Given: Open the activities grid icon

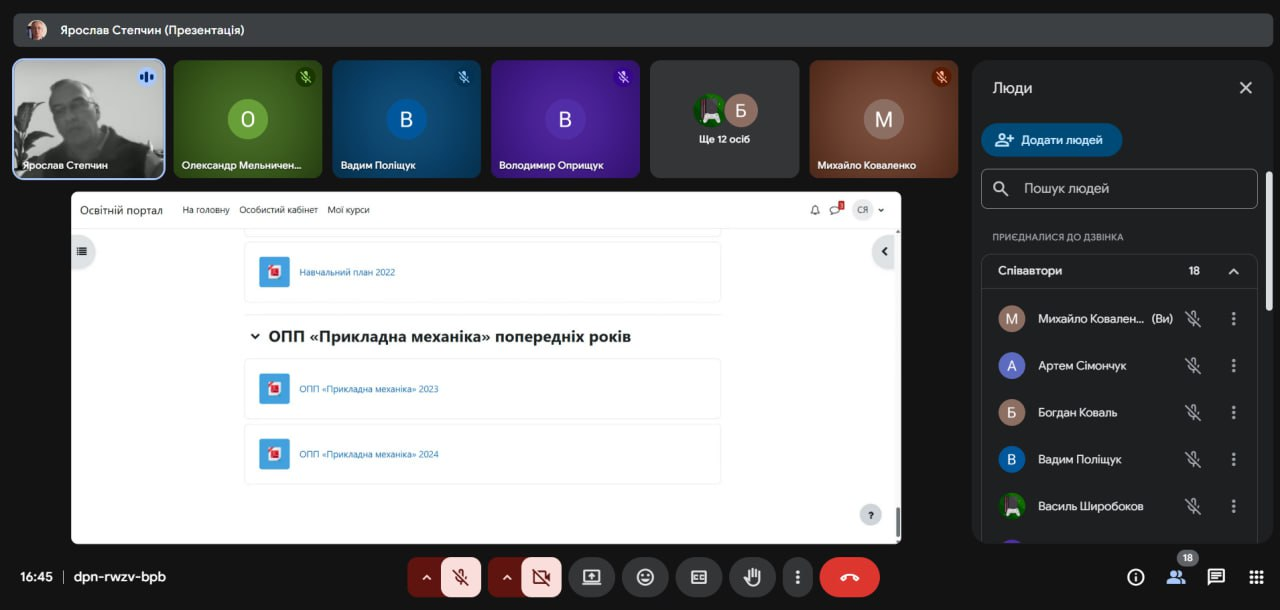Looking at the screenshot, I should (x=1256, y=577).
